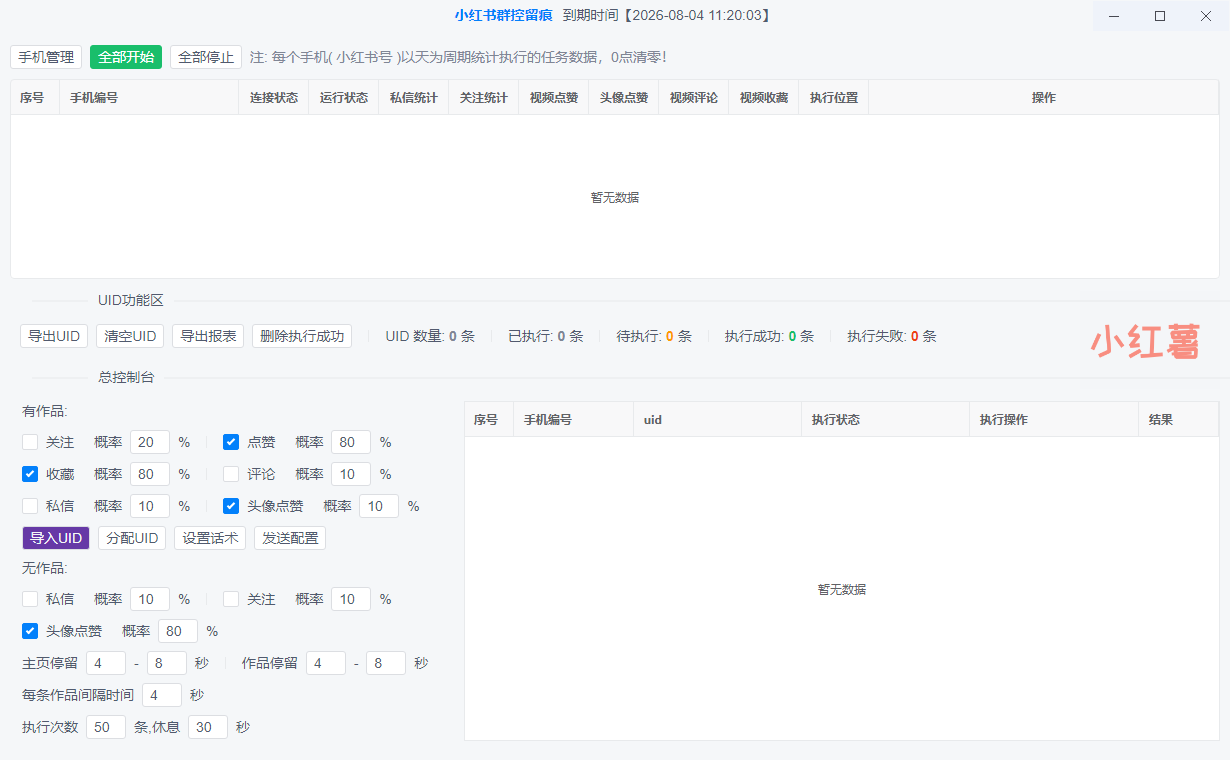Viewport: 1230px width, 760px height.
Task: Enable the 评论 checkbox
Action: click(x=231, y=474)
